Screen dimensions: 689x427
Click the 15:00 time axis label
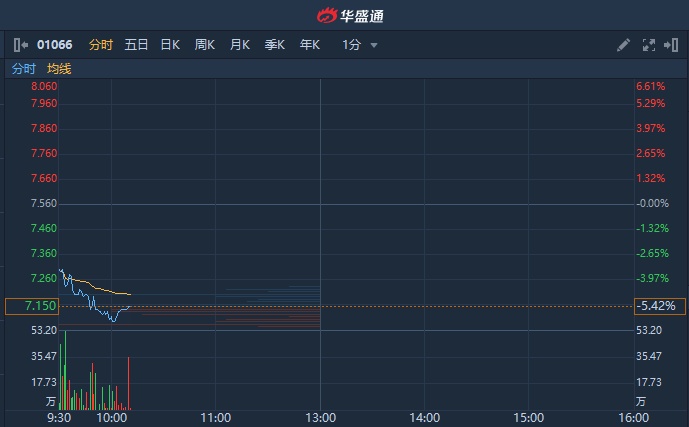(x=529, y=418)
